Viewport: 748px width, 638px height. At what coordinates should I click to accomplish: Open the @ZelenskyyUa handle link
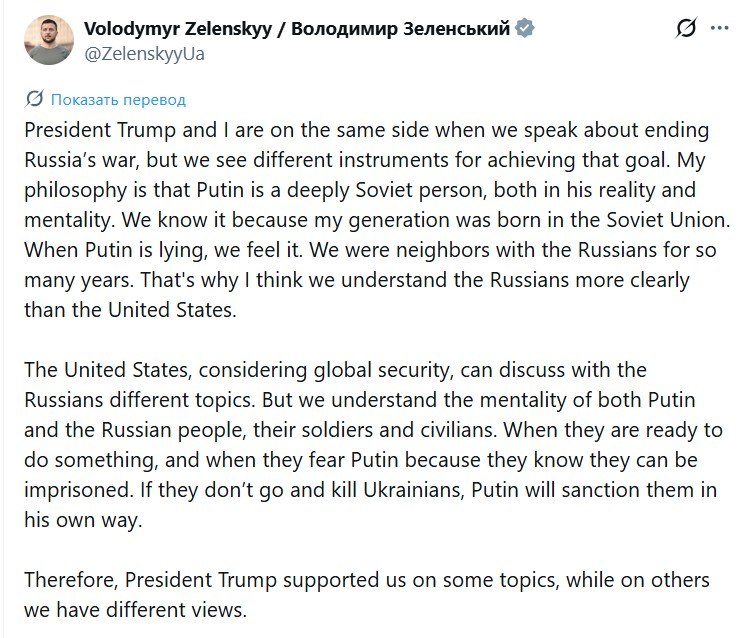pos(145,54)
